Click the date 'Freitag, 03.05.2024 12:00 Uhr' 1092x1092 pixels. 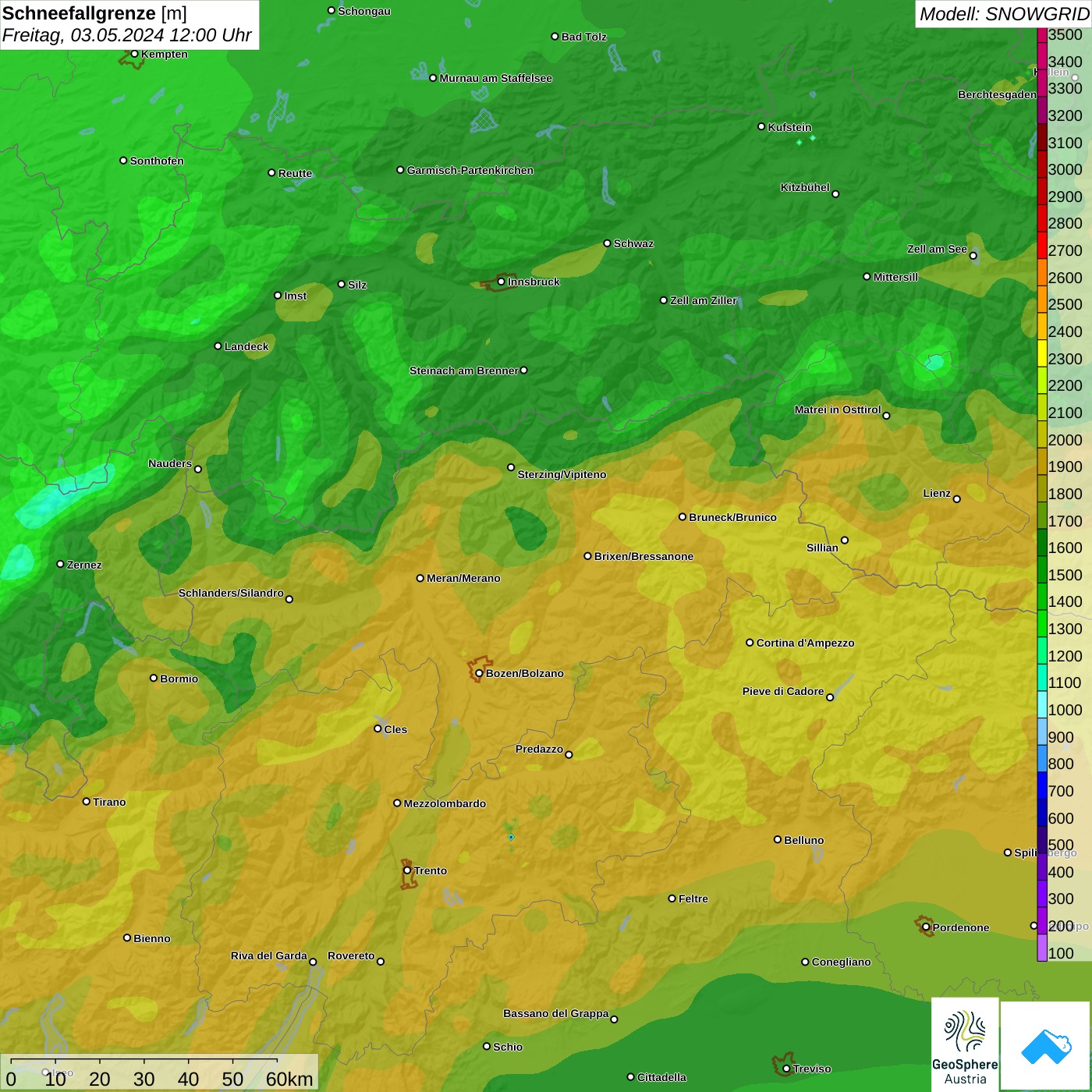point(126,36)
